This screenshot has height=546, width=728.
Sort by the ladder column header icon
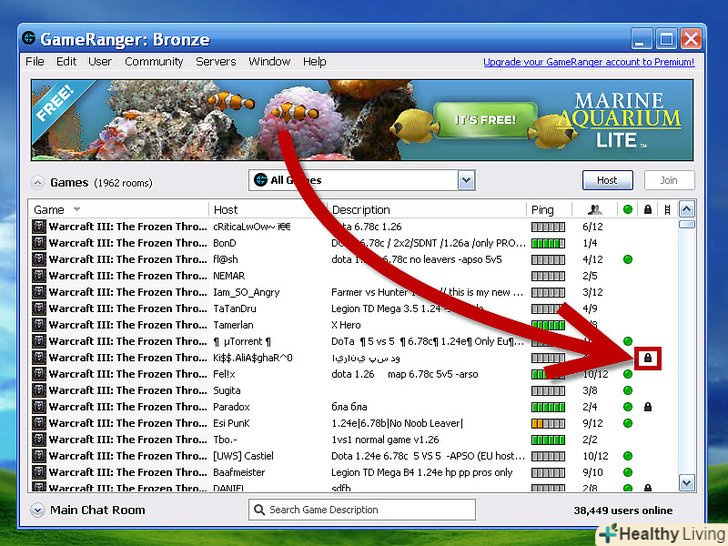click(667, 210)
